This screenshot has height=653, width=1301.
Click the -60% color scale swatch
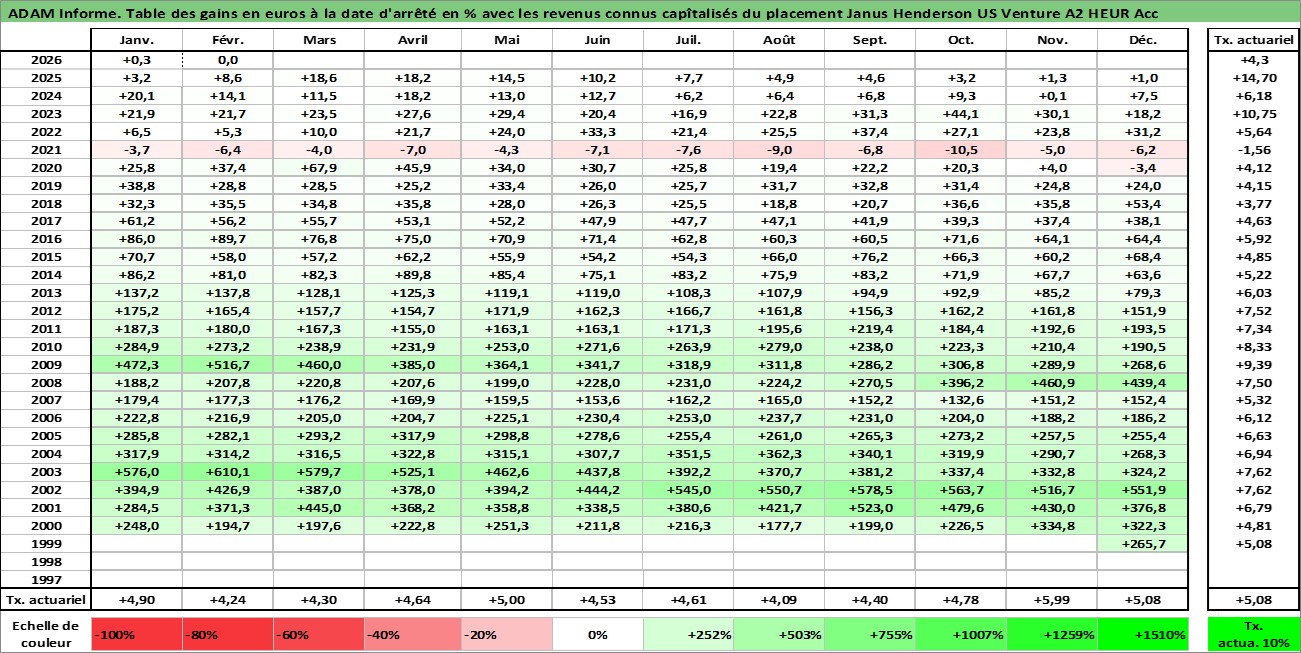pos(318,634)
